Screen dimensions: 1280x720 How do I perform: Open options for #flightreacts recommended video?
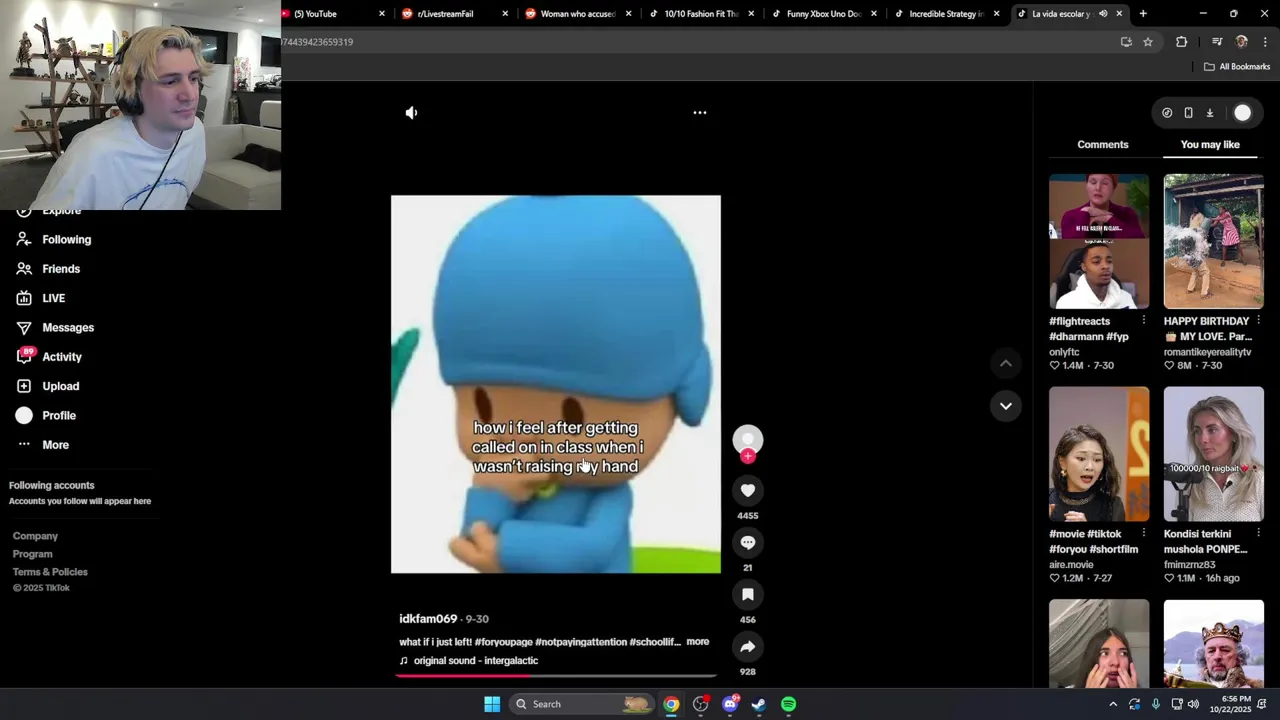[1144, 321]
